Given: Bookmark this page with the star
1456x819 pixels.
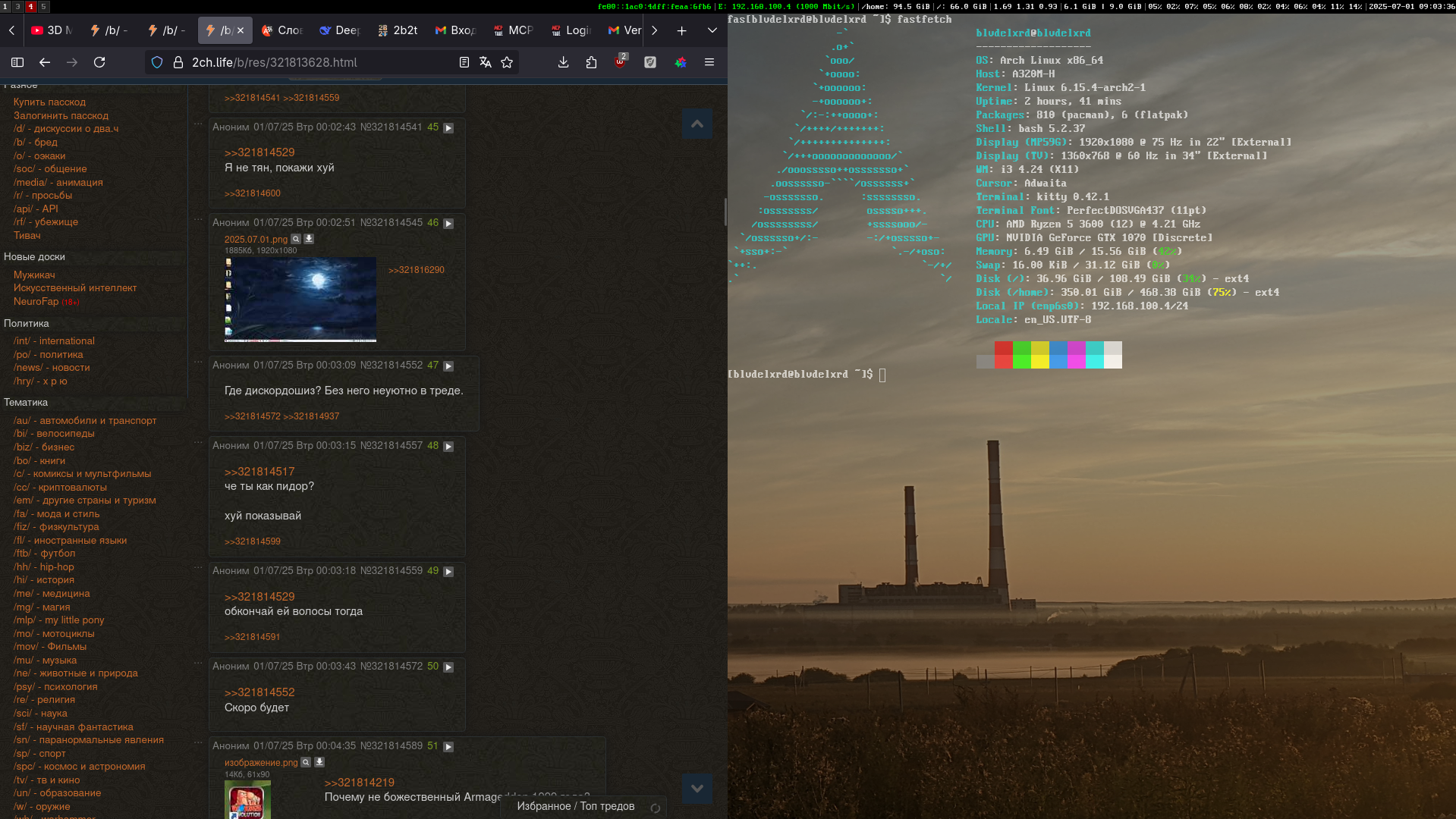Looking at the screenshot, I should pos(507,63).
